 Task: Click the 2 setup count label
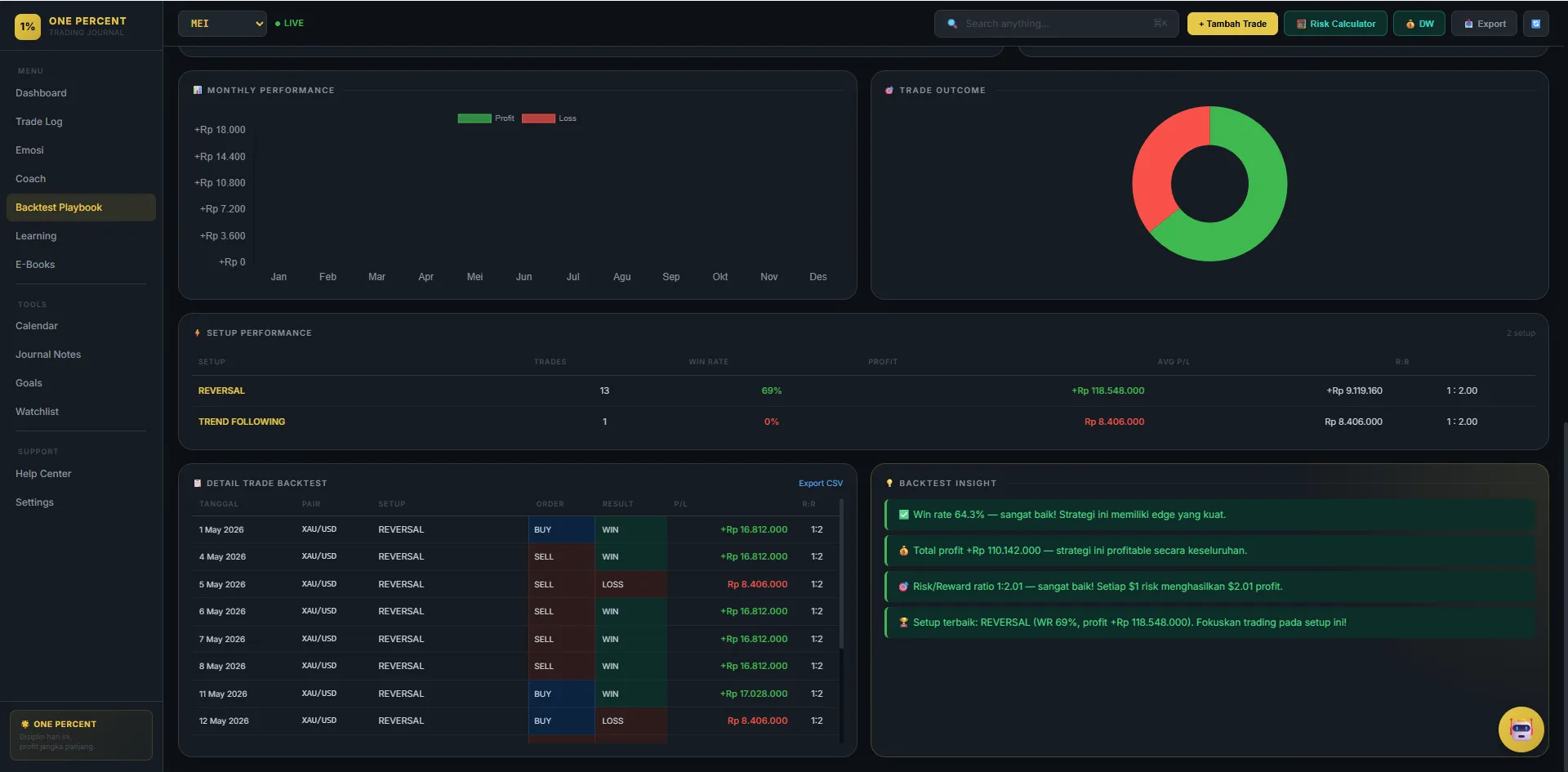pos(1521,333)
